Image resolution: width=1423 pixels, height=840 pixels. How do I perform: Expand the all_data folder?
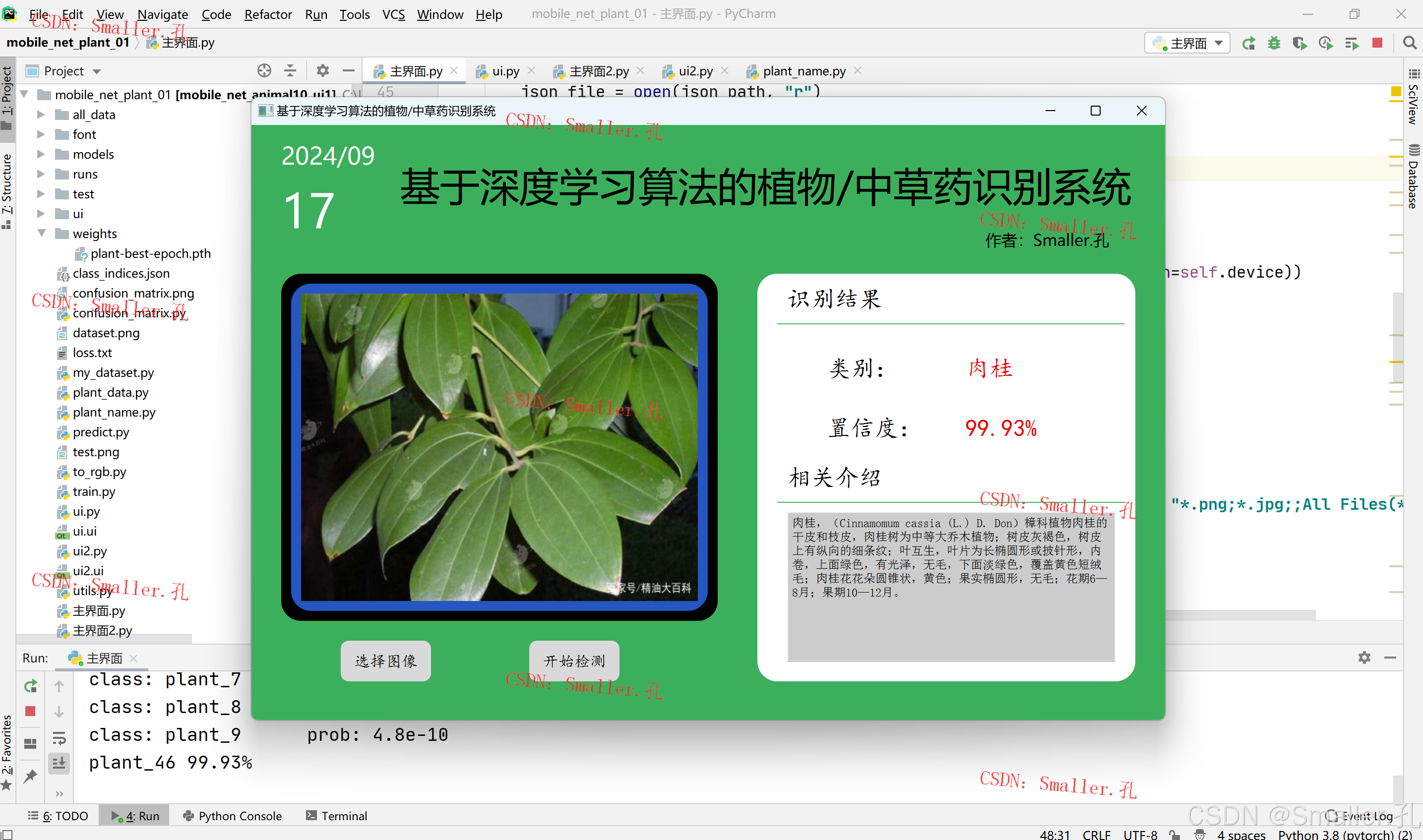(x=41, y=115)
